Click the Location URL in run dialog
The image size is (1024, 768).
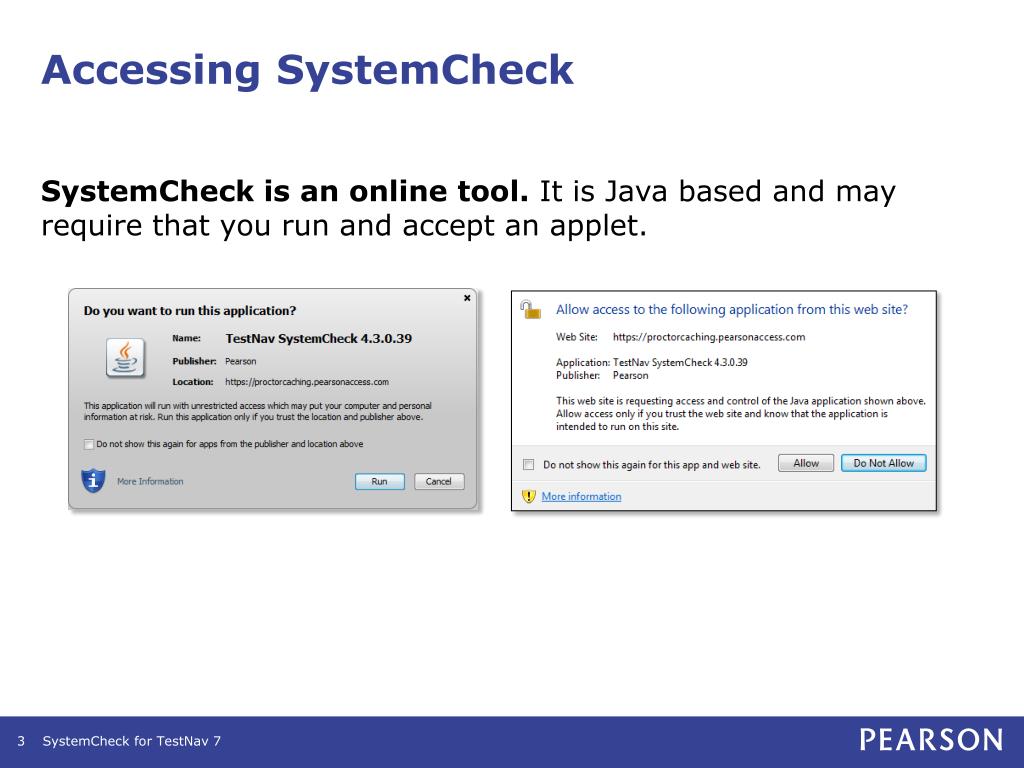(x=307, y=382)
